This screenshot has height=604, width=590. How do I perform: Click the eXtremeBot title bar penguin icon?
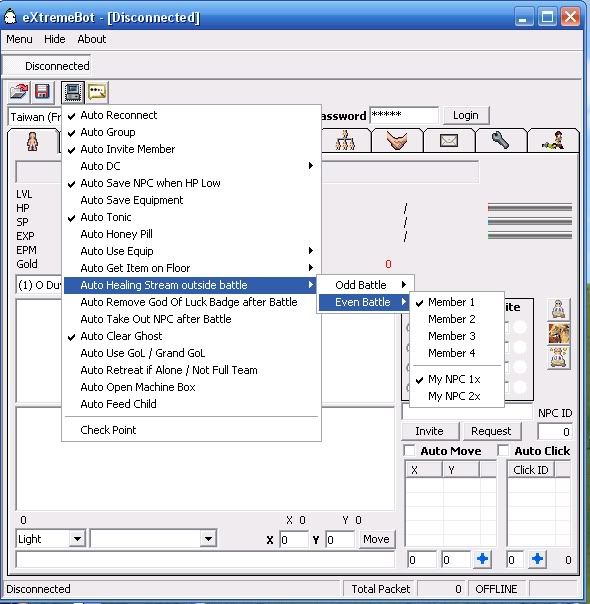point(10,17)
